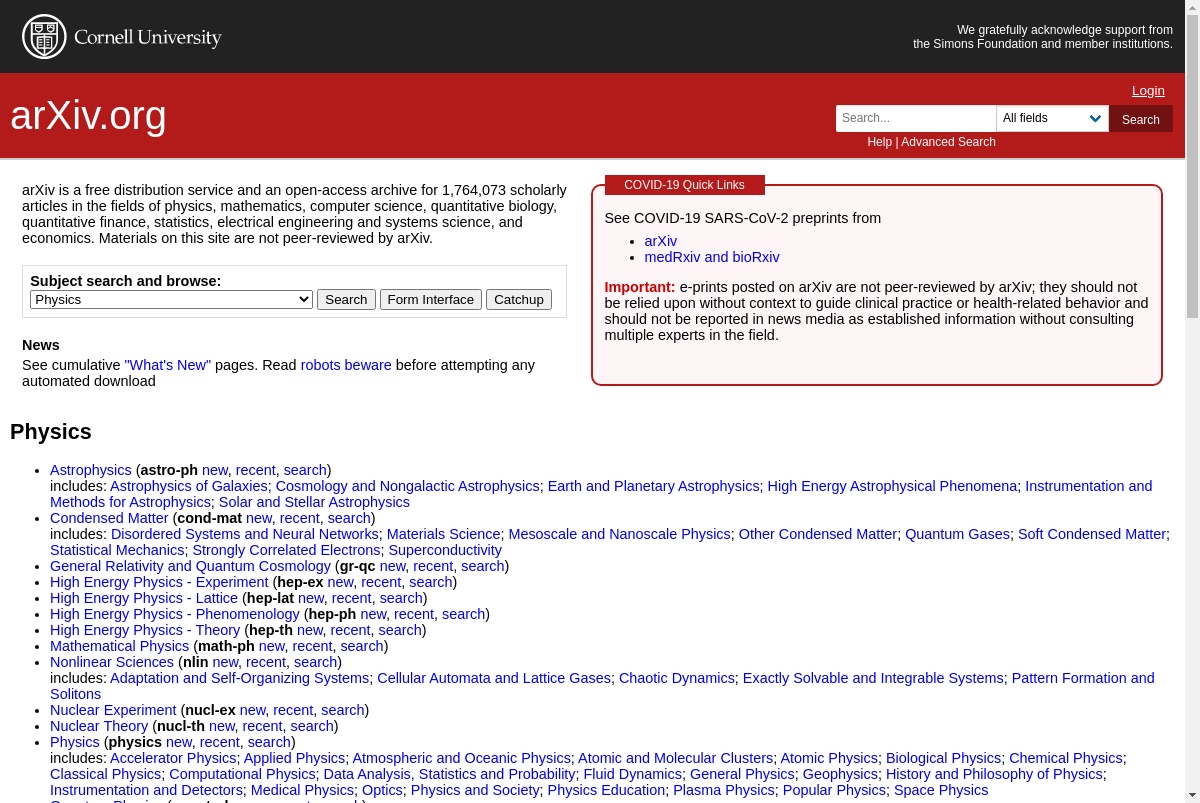This screenshot has width=1200, height=803.
Task: Open Biological Physics link
Action: point(943,758)
